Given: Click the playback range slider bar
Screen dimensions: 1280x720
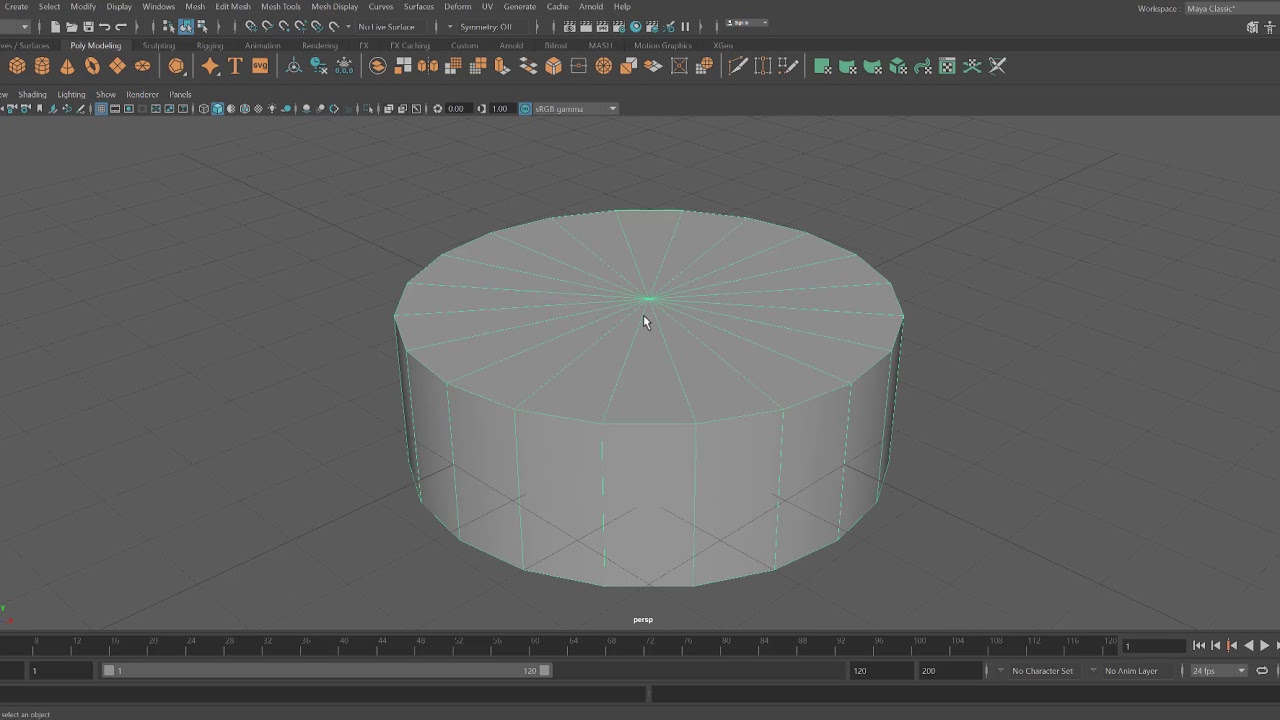Looking at the screenshot, I should pyautogui.click(x=328, y=671).
